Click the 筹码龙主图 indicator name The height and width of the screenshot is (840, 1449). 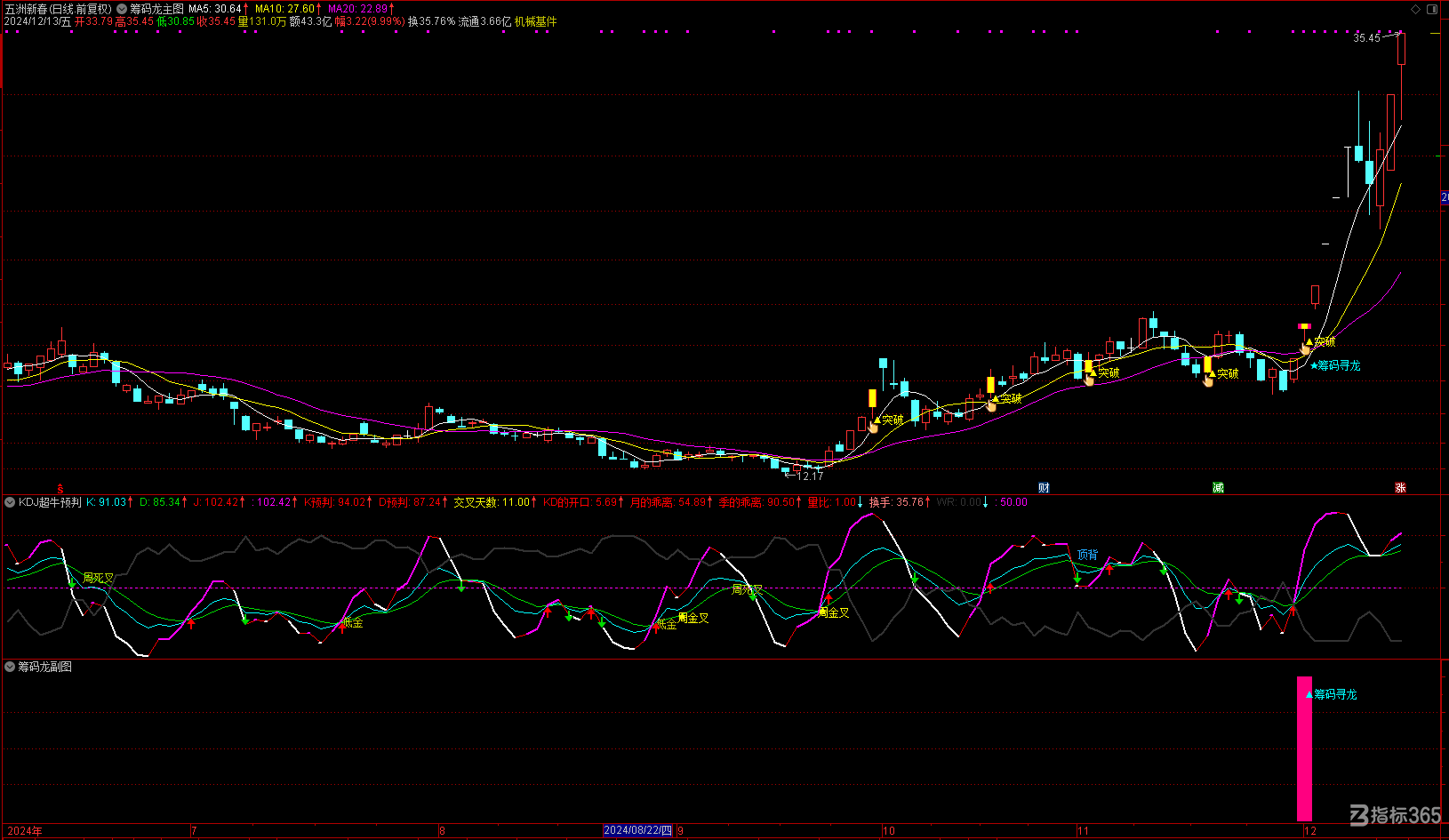156,9
